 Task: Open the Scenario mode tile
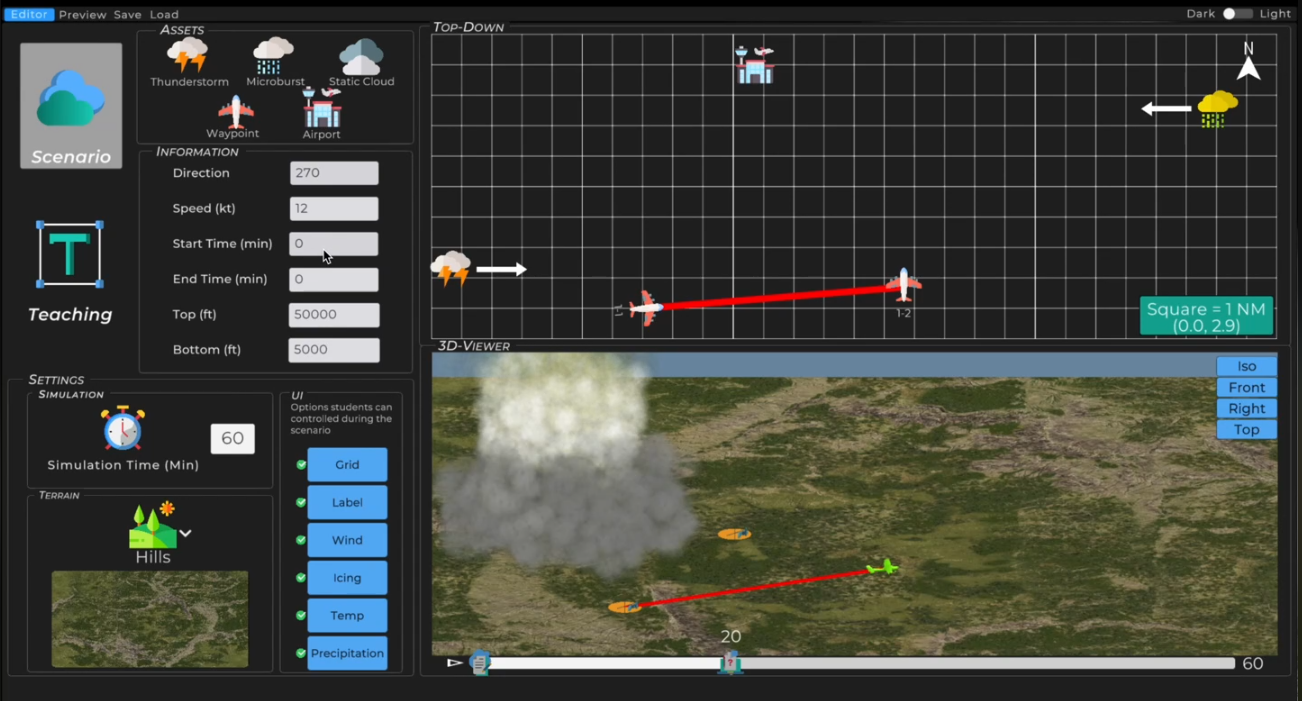71,105
